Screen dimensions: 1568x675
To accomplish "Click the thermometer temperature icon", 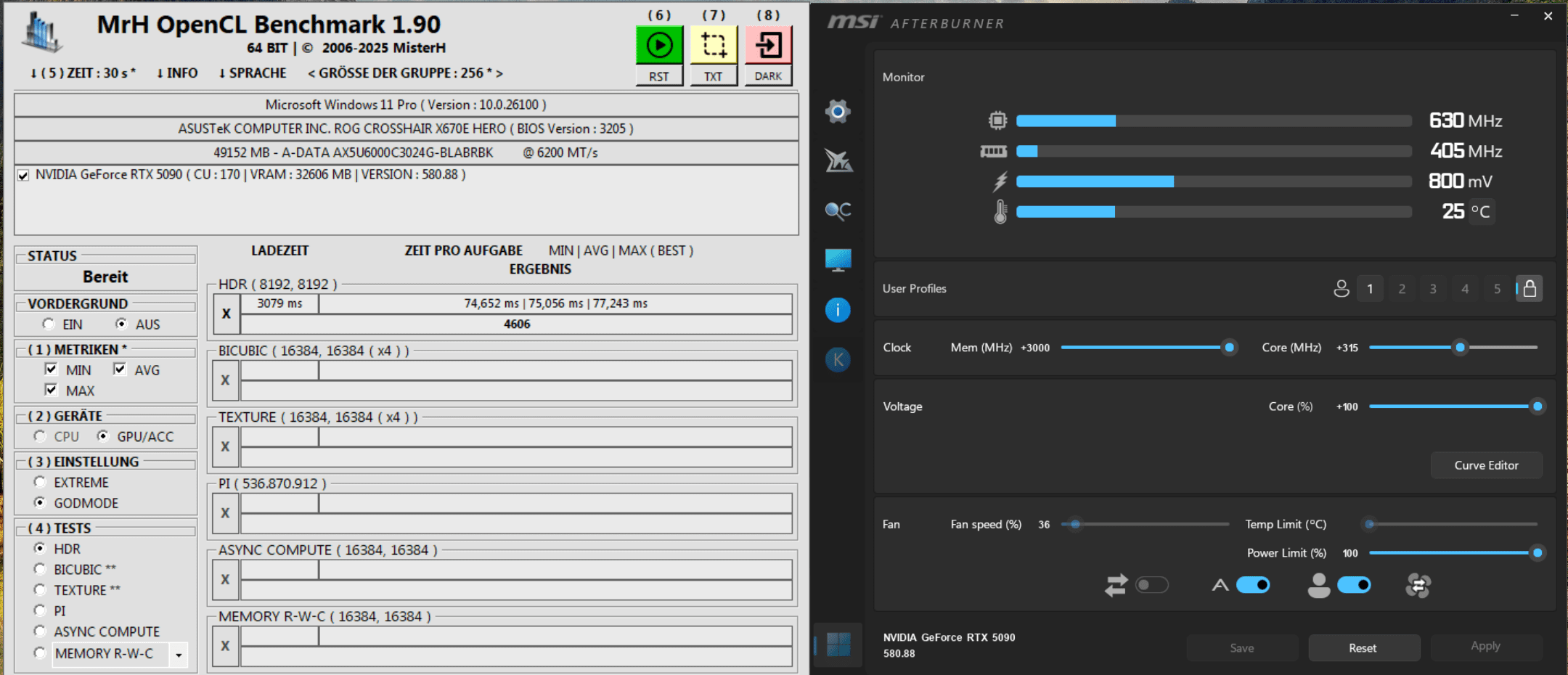I will (1000, 212).
